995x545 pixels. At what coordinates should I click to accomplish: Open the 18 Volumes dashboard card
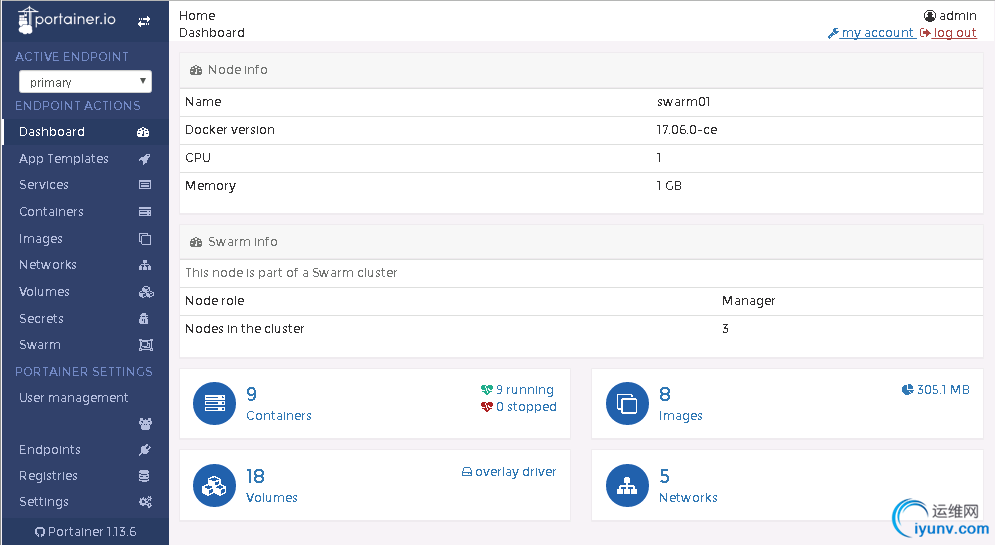pos(375,485)
